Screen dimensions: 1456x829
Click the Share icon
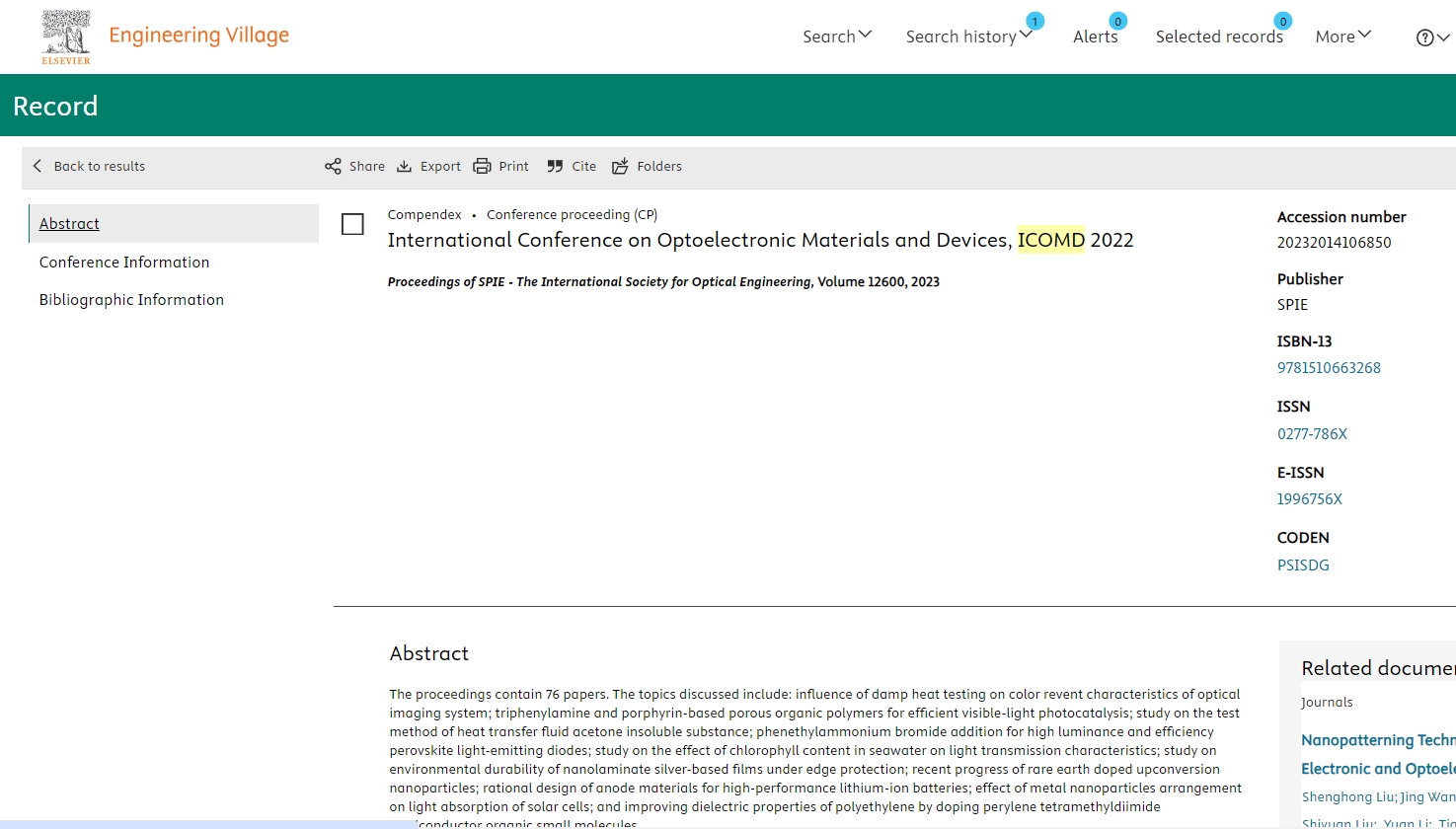pyautogui.click(x=333, y=166)
